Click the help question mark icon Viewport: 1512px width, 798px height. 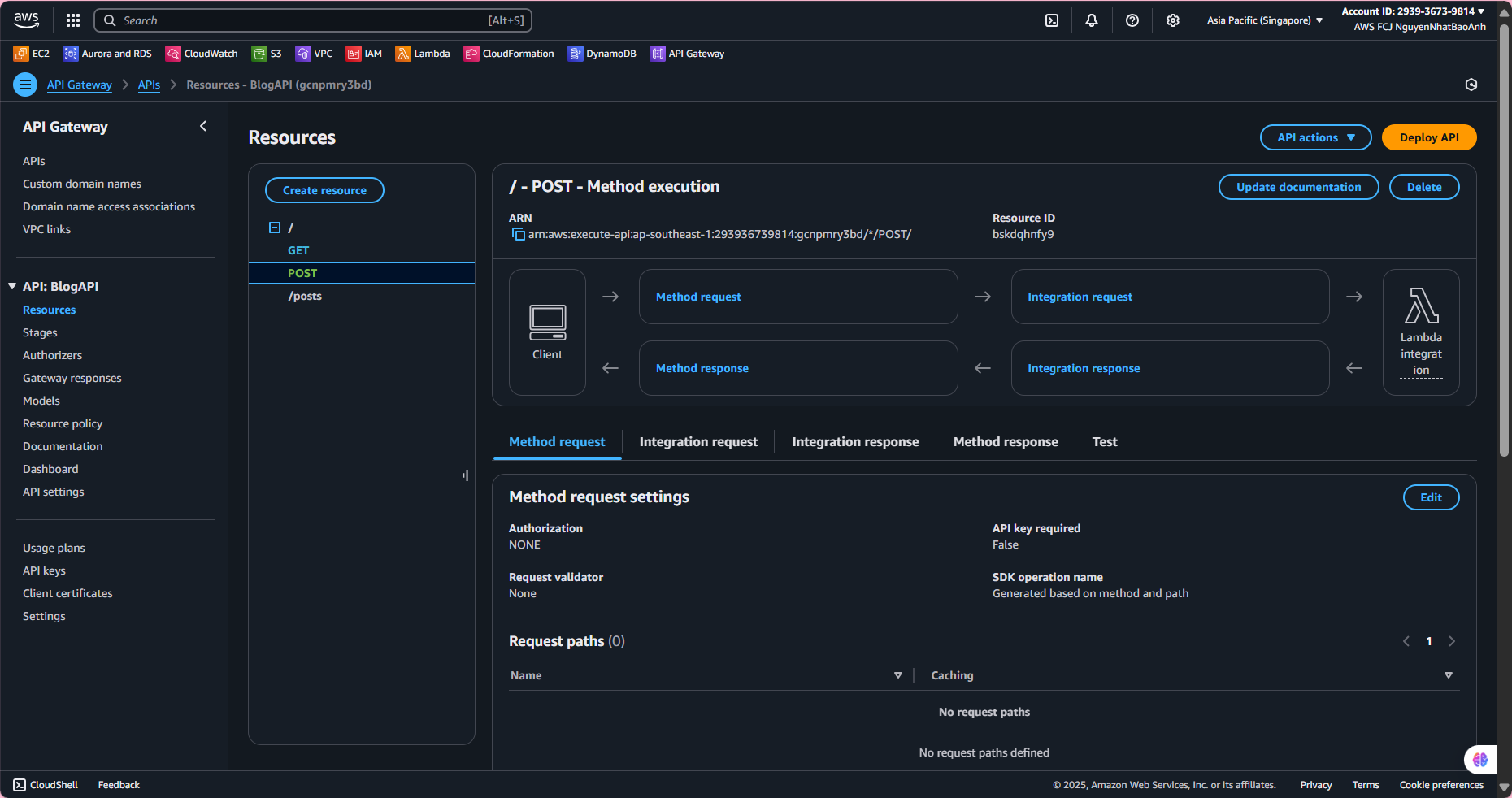tap(1132, 20)
